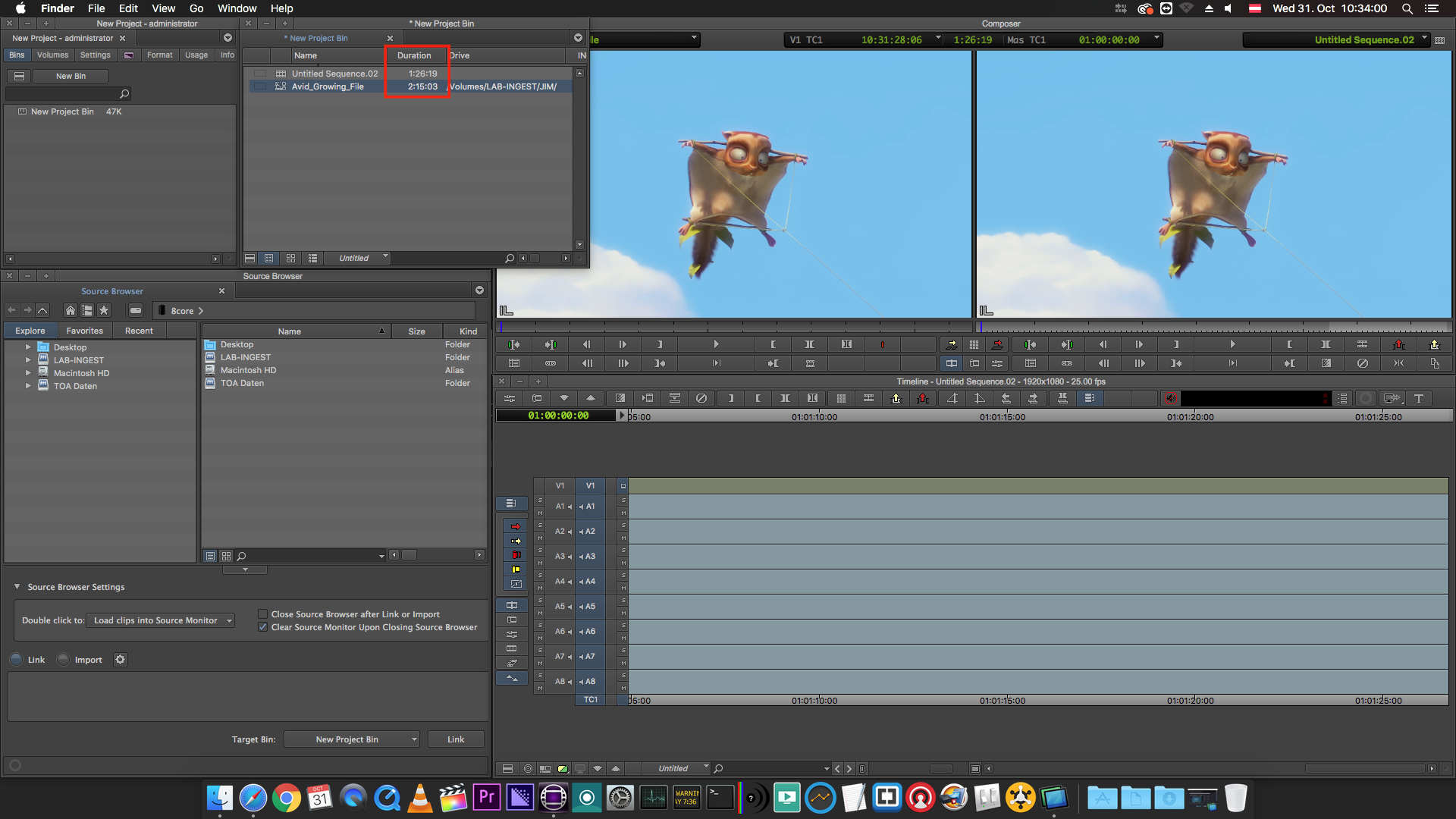Click Lift red icon in timeline toolbar
The height and width of the screenshot is (819, 1456).
coord(922,398)
